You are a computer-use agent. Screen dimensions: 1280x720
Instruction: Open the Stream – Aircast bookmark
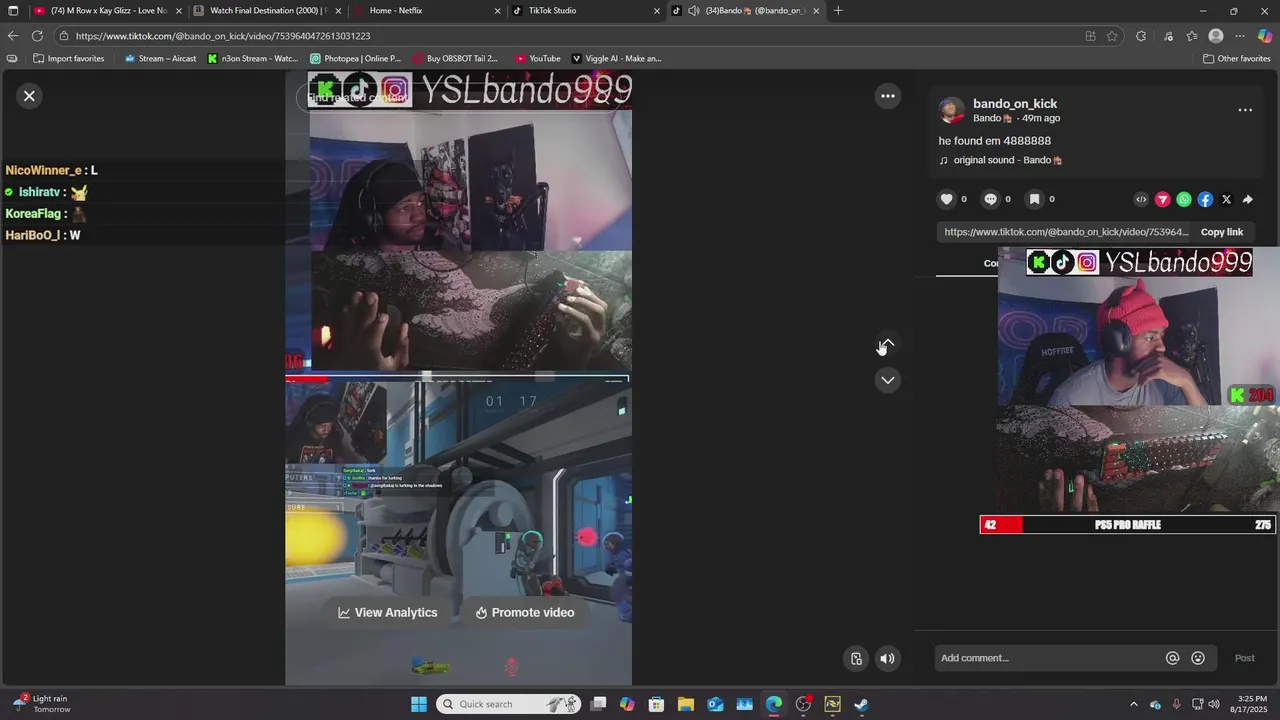(160, 59)
